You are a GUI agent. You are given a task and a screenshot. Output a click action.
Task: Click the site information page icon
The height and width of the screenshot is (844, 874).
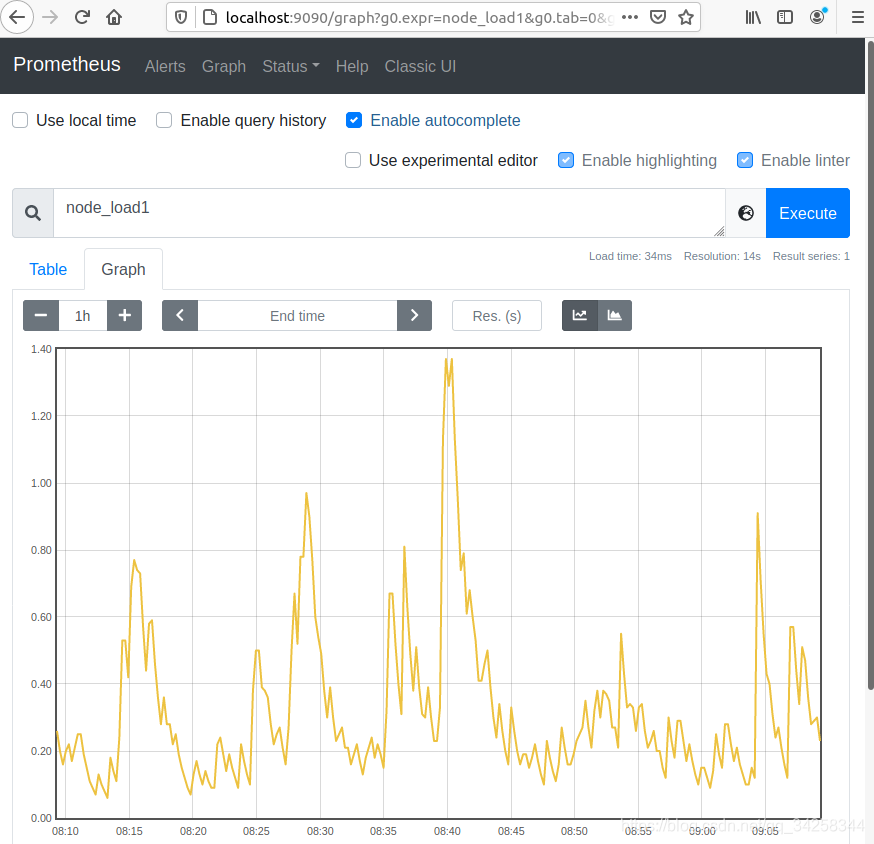[210, 17]
